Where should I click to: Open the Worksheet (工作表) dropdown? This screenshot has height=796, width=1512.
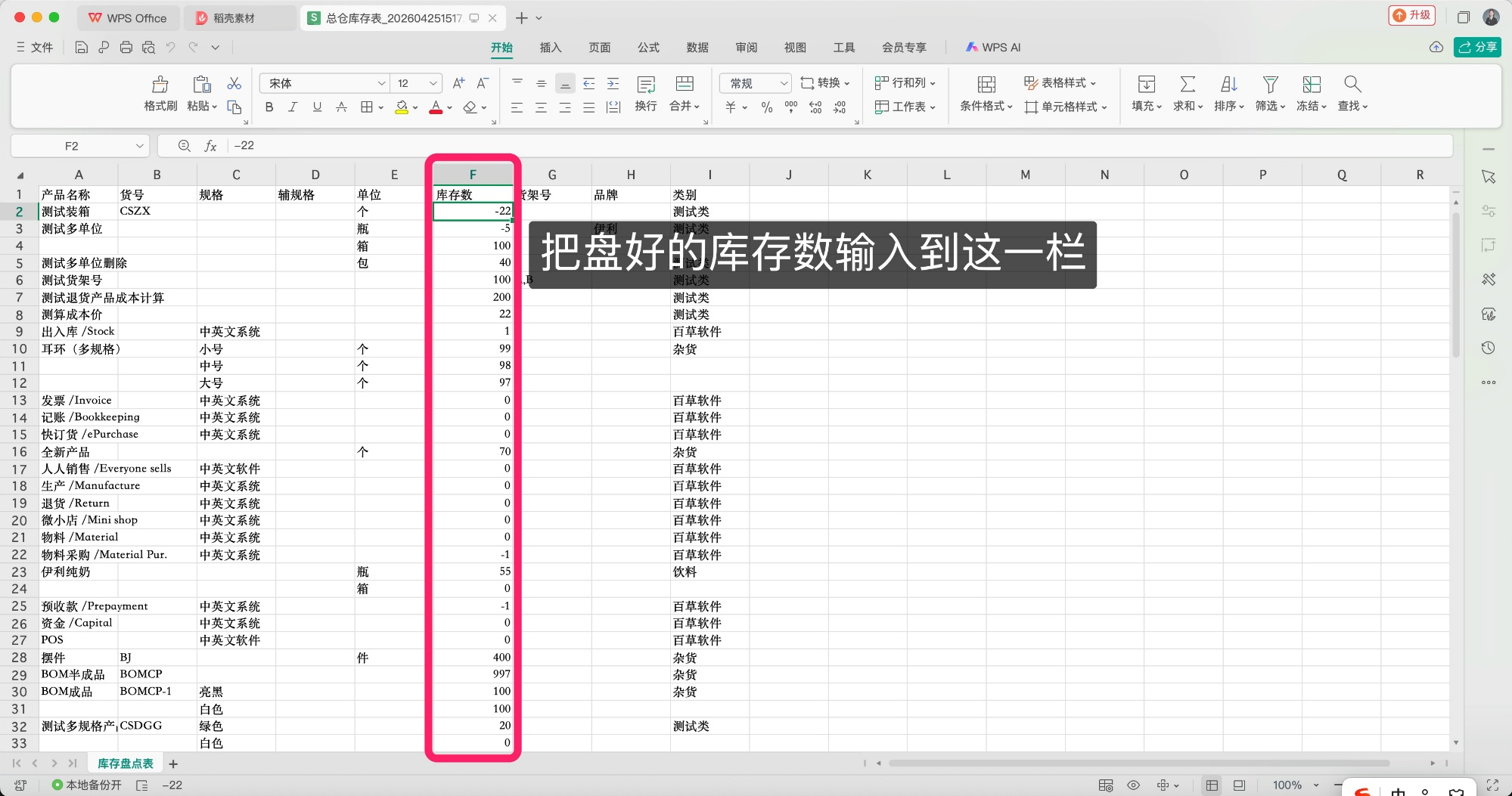coord(905,107)
